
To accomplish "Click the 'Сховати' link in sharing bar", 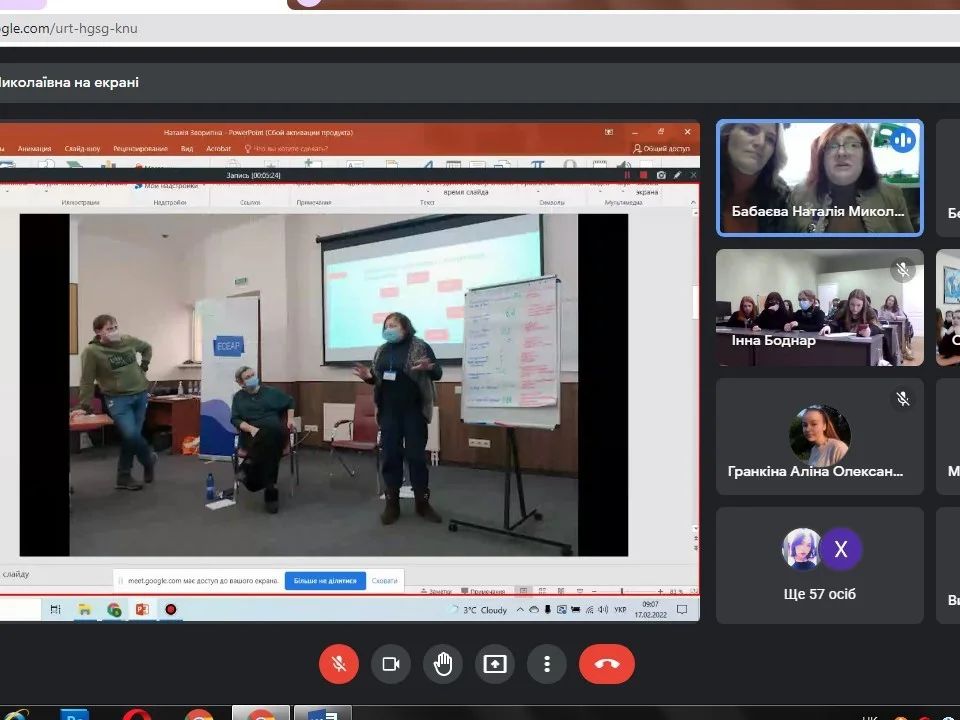I will [385, 581].
